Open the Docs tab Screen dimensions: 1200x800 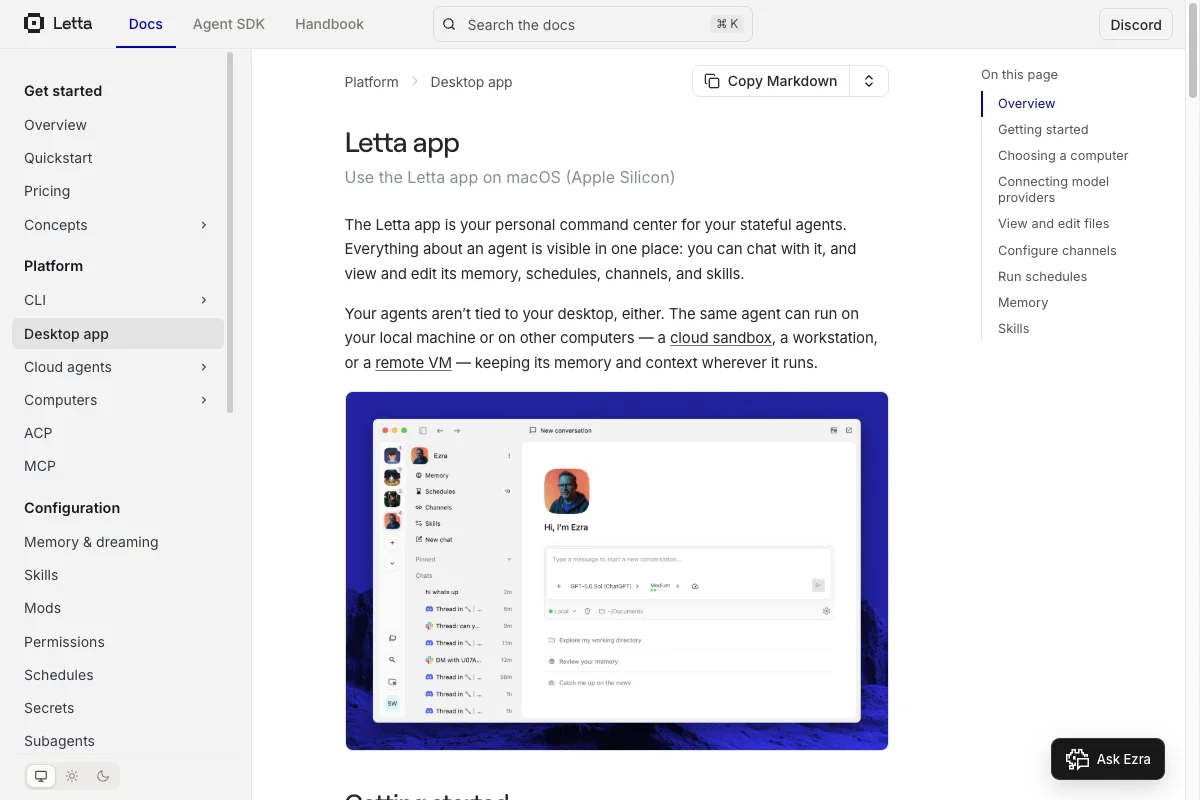pyautogui.click(x=146, y=24)
